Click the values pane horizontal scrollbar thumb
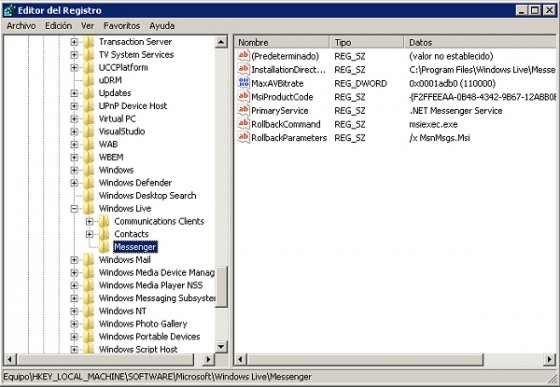This screenshot has width=560, height=387. click(x=365, y=359)
